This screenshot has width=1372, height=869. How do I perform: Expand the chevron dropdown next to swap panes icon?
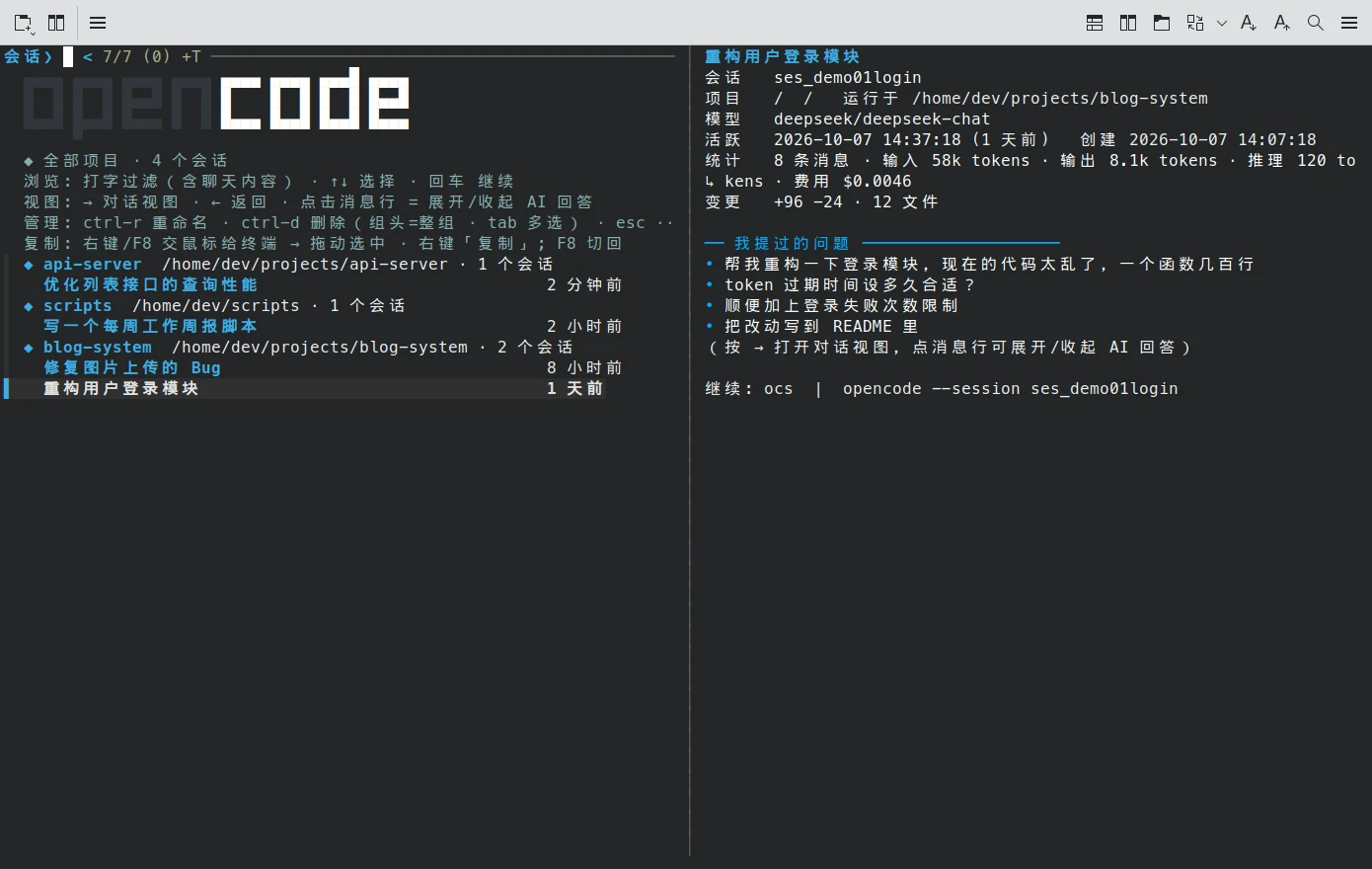click(x=1222, y=23)
